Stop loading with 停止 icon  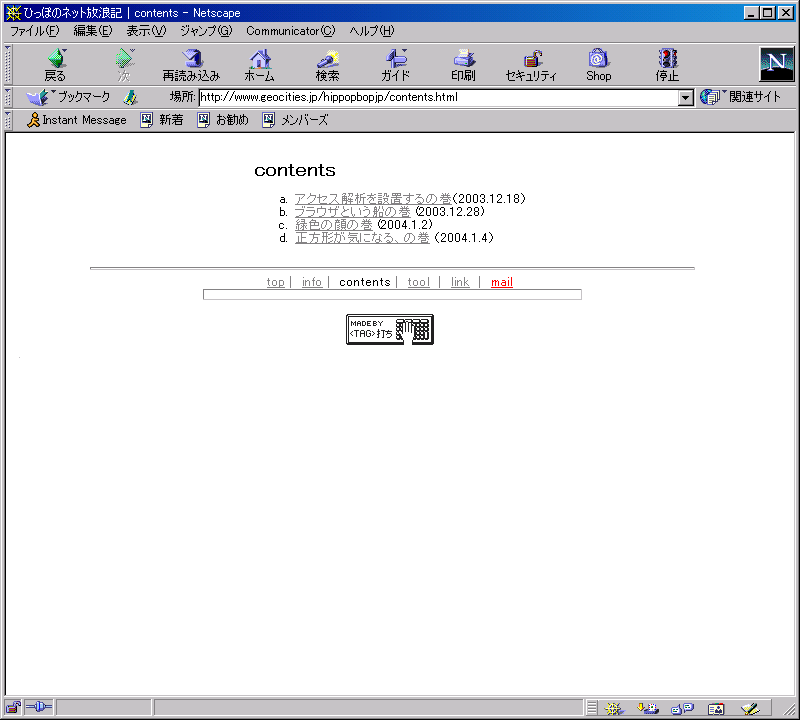point(667,65)
